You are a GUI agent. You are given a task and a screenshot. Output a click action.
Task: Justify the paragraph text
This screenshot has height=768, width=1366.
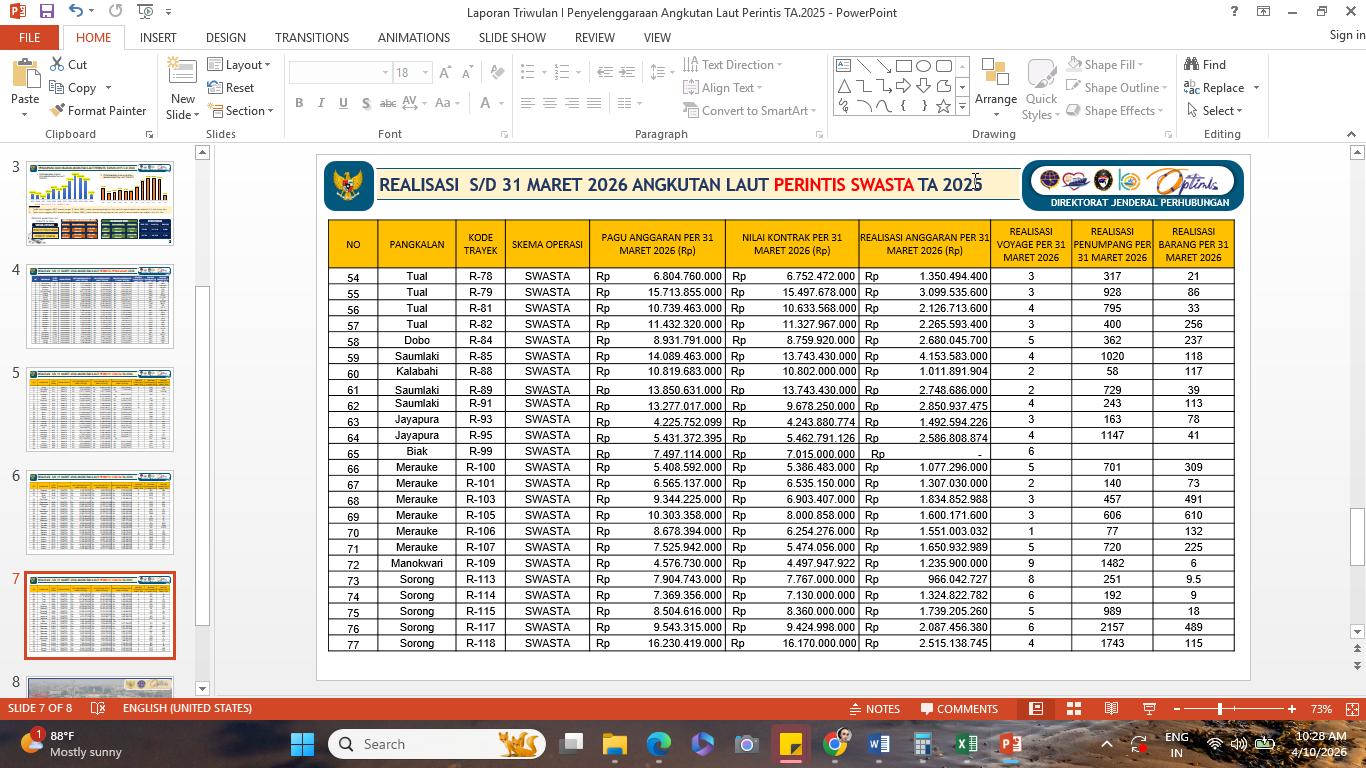[593, 103]
